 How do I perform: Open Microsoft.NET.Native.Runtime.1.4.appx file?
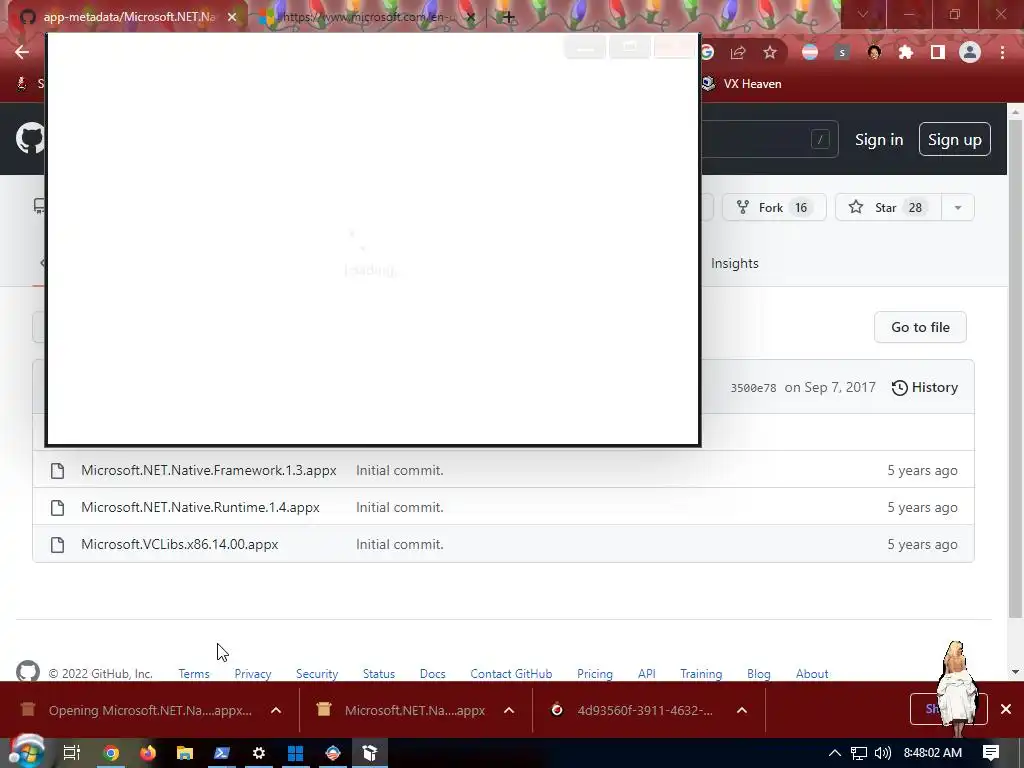[x=200, y=507]
